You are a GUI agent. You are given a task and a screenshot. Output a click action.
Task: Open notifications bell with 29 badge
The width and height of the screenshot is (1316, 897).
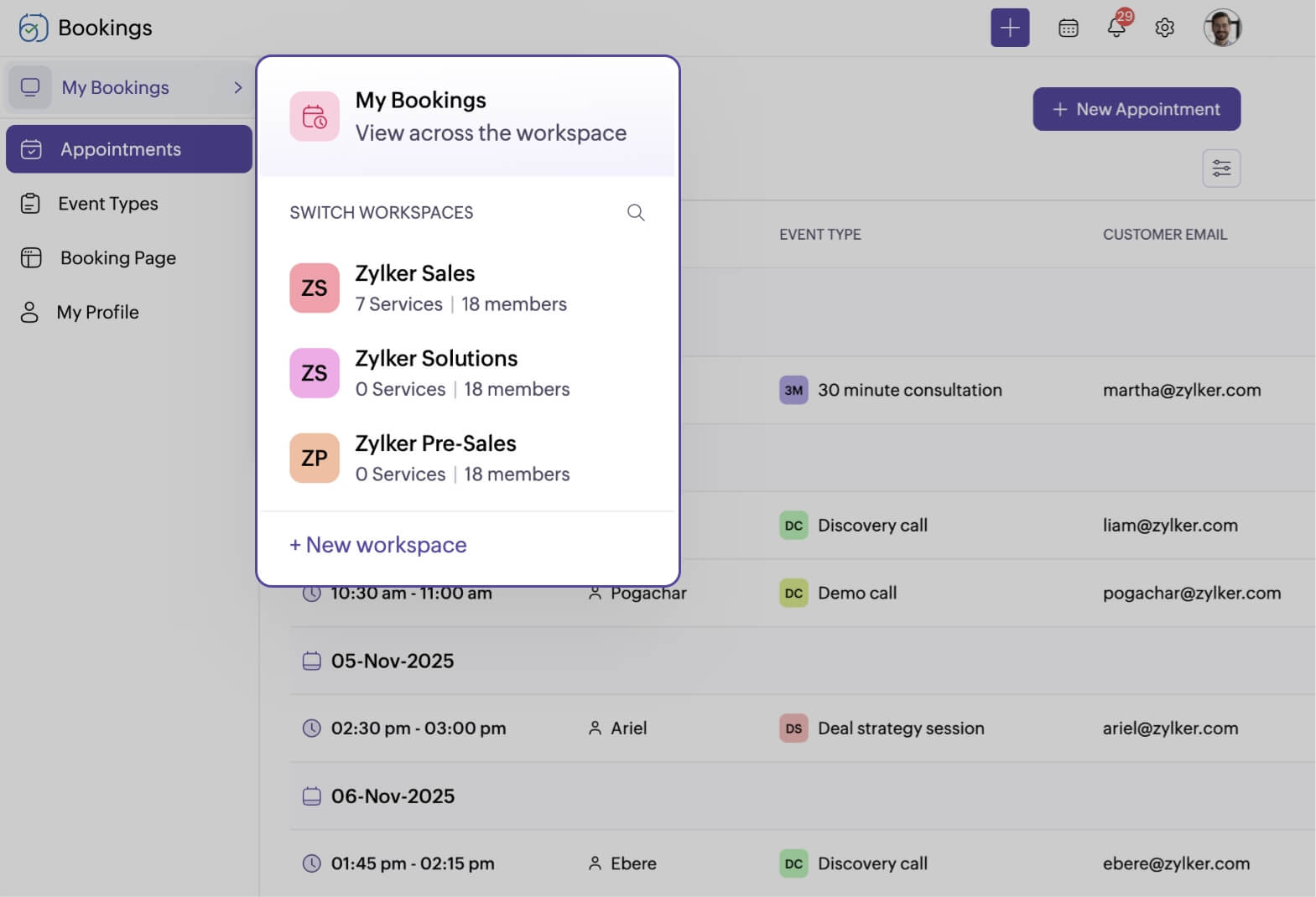coord(1116,26)
